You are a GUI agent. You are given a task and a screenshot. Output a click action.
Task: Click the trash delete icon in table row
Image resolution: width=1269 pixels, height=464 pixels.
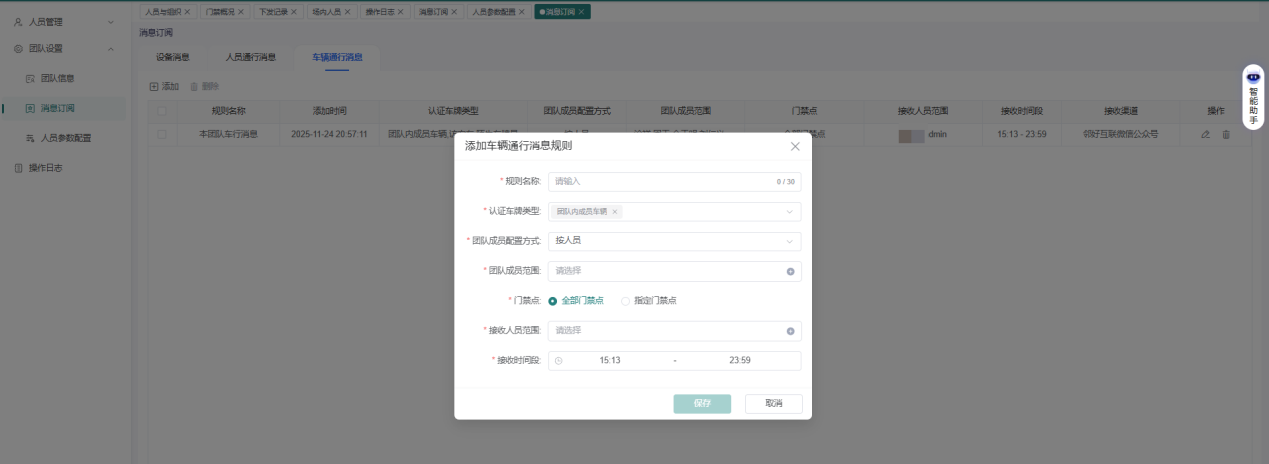click(1226, 134)
